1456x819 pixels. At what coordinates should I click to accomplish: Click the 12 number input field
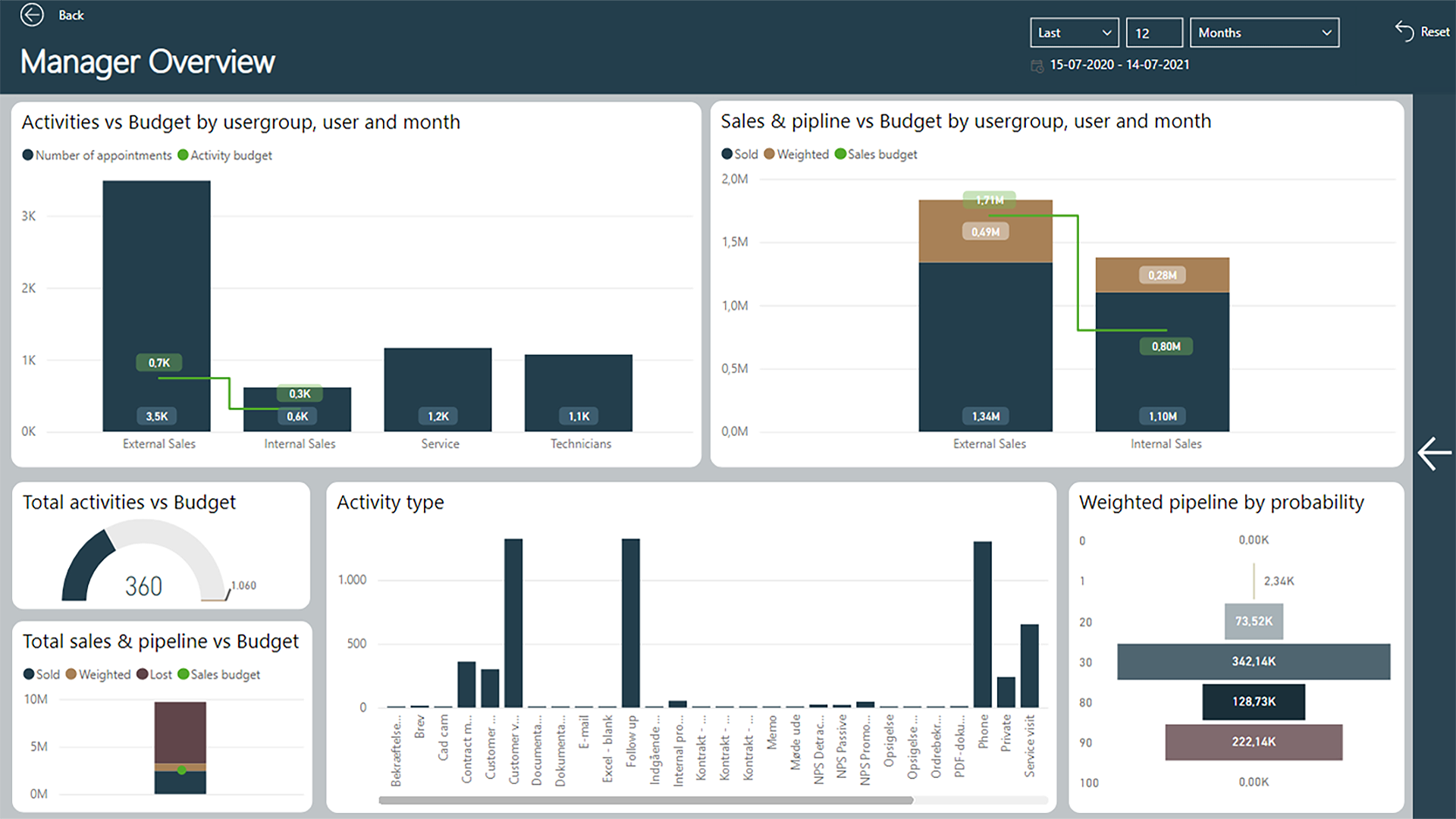tap(1153, 33)
